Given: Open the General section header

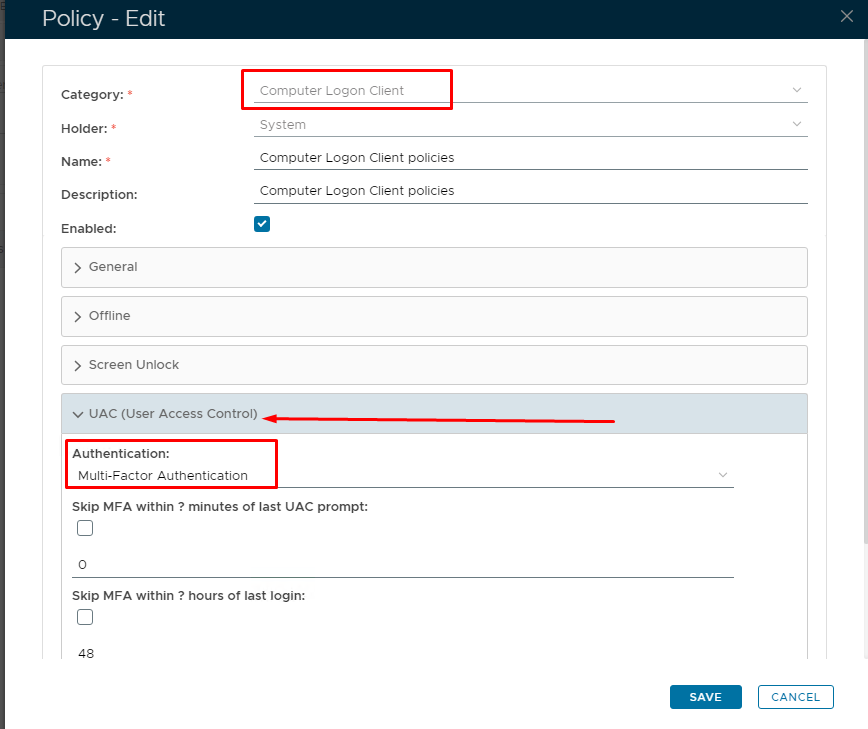Looking at the screenshot, I should (113, 267).
